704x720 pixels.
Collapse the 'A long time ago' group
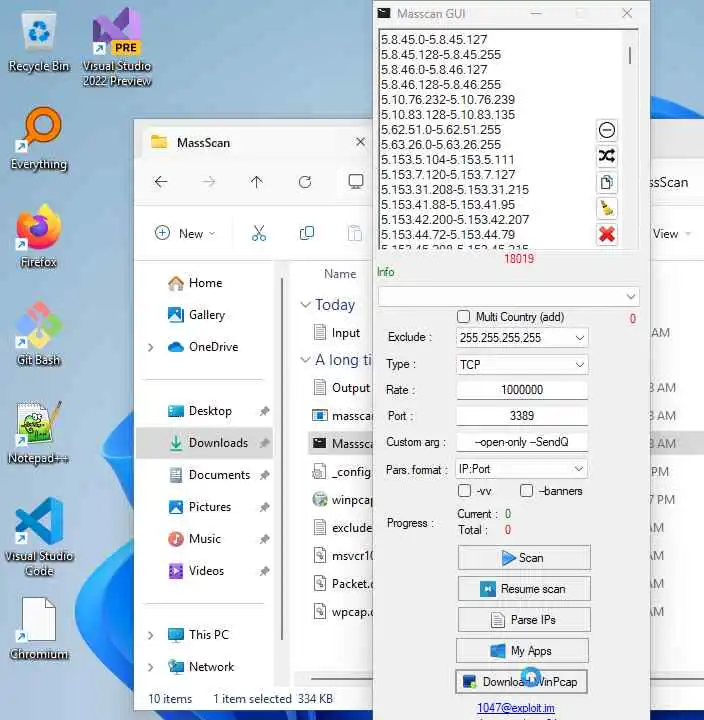tap(305, 360)
